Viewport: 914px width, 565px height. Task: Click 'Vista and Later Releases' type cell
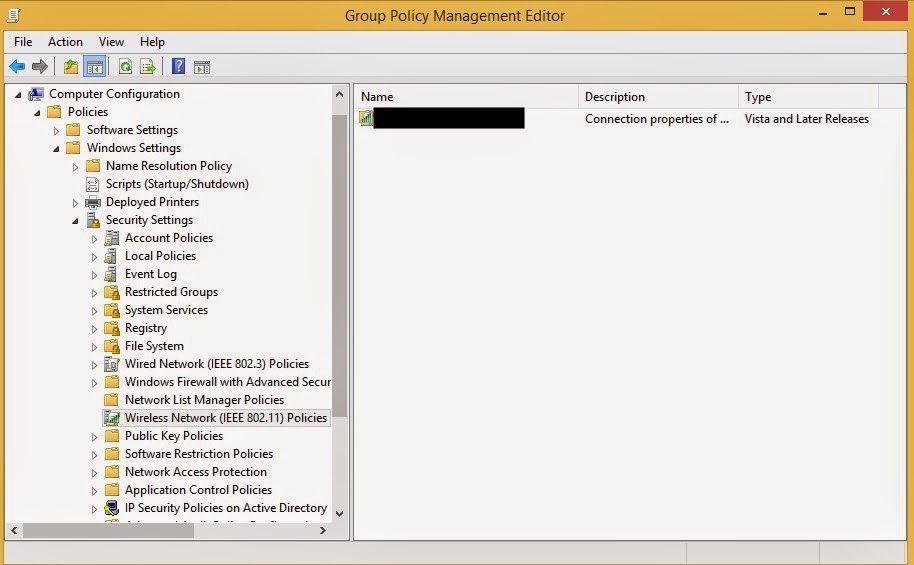point(807,119)
